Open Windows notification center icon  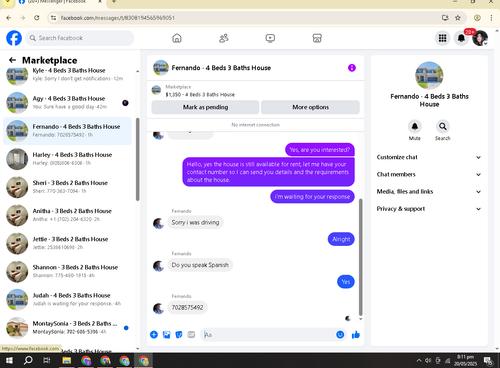point(488,361)
